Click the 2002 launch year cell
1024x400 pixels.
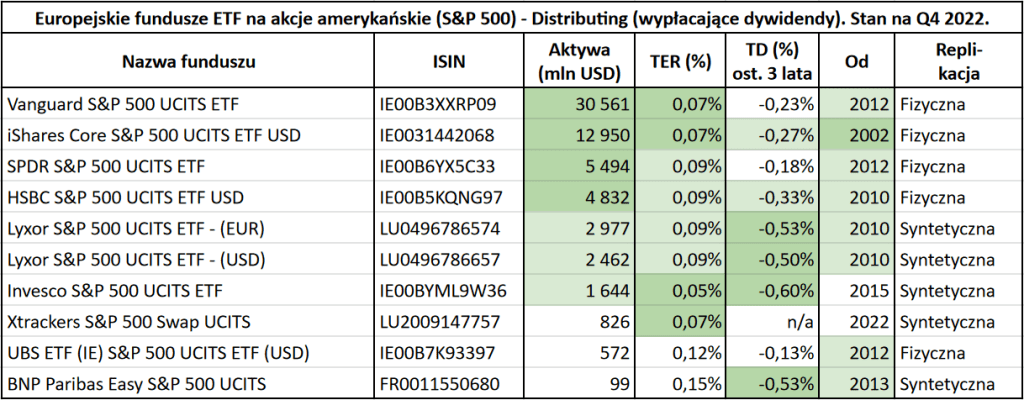pyautogui.click(x=866, y=134)
